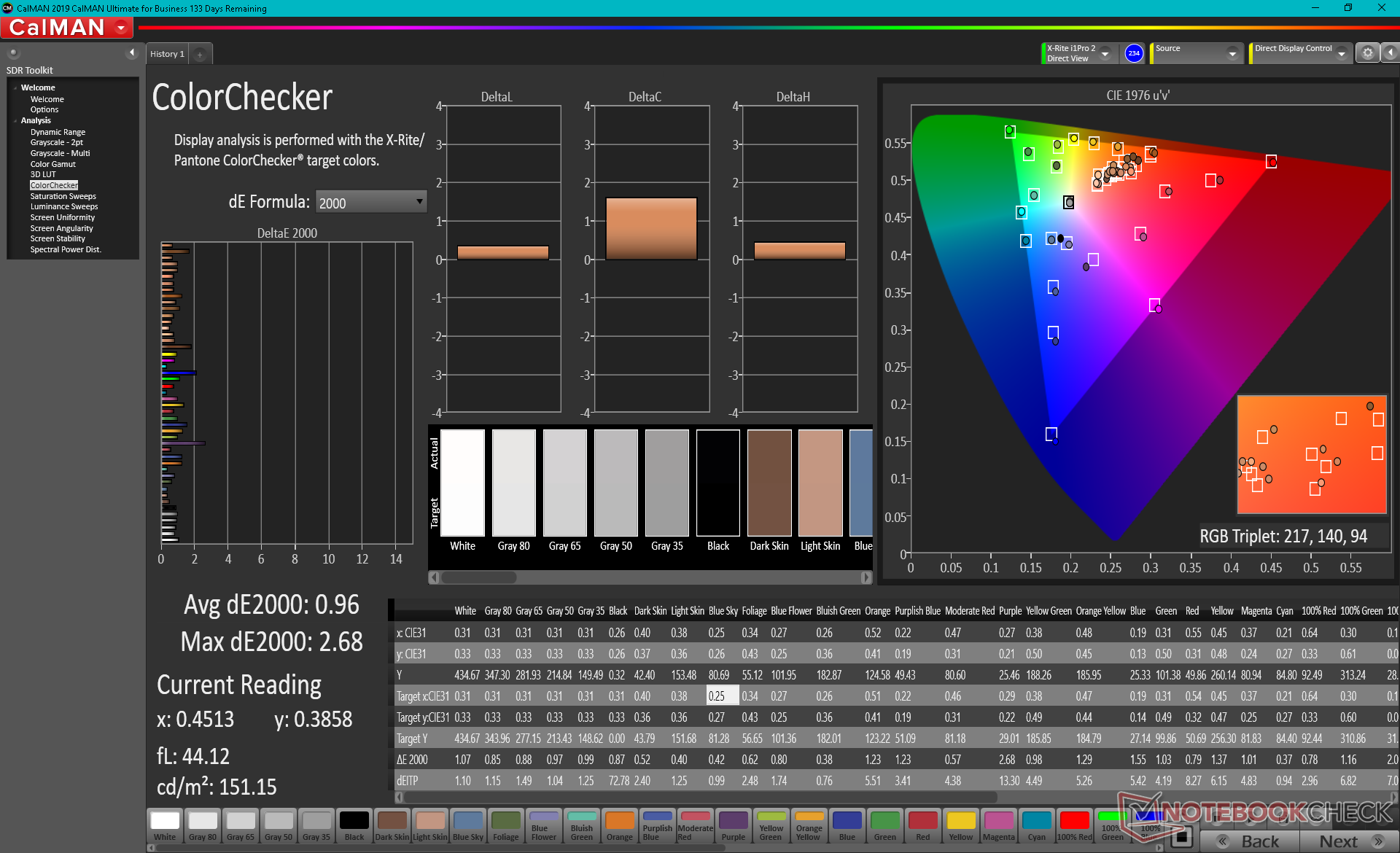Select the History 1 tab
The width and height of the screenshot is (1400, 853).
coord(167,54)
